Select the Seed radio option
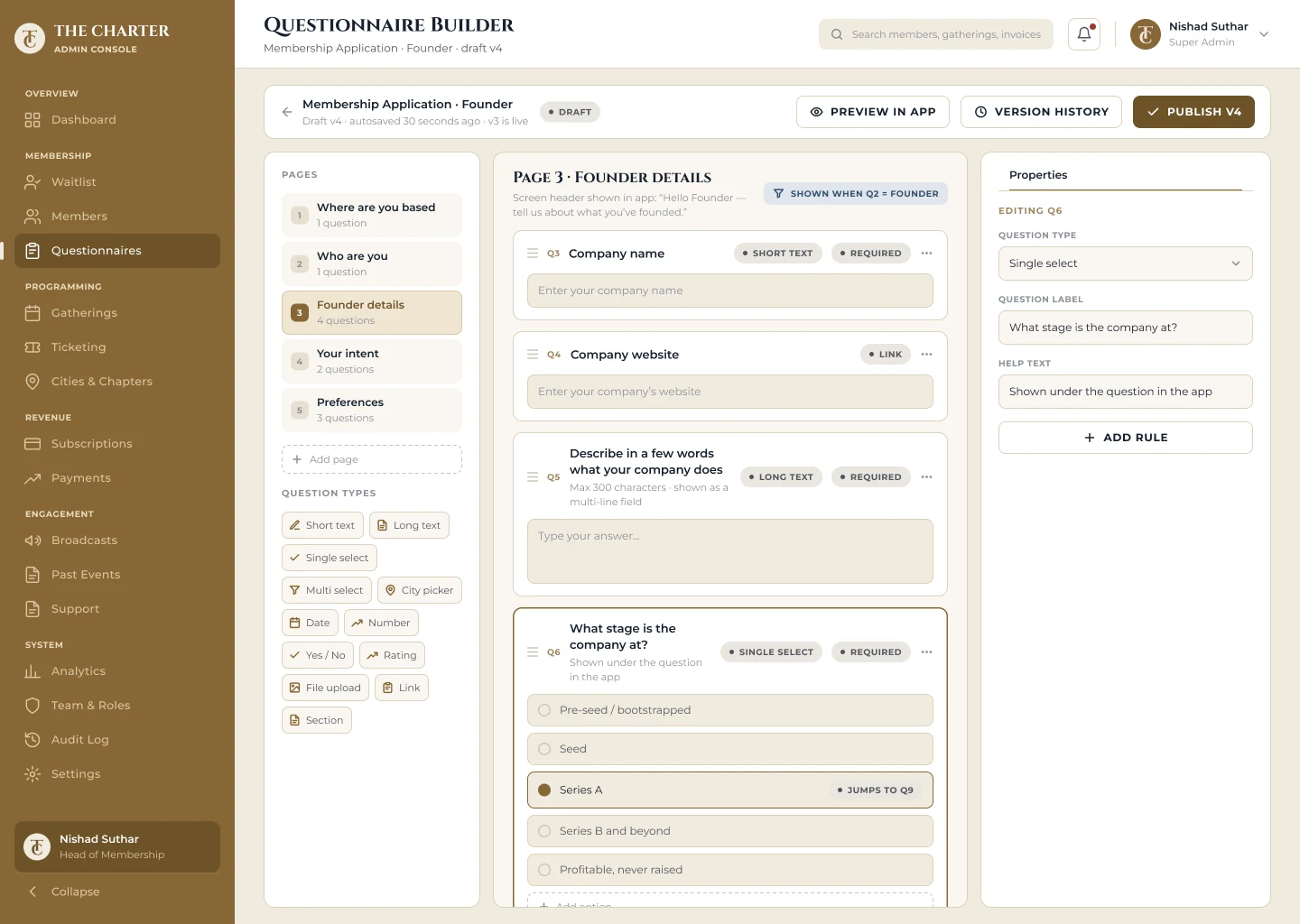Image resolution: width=1300 pixels, height=924 pixels. (x=544, y=749)
